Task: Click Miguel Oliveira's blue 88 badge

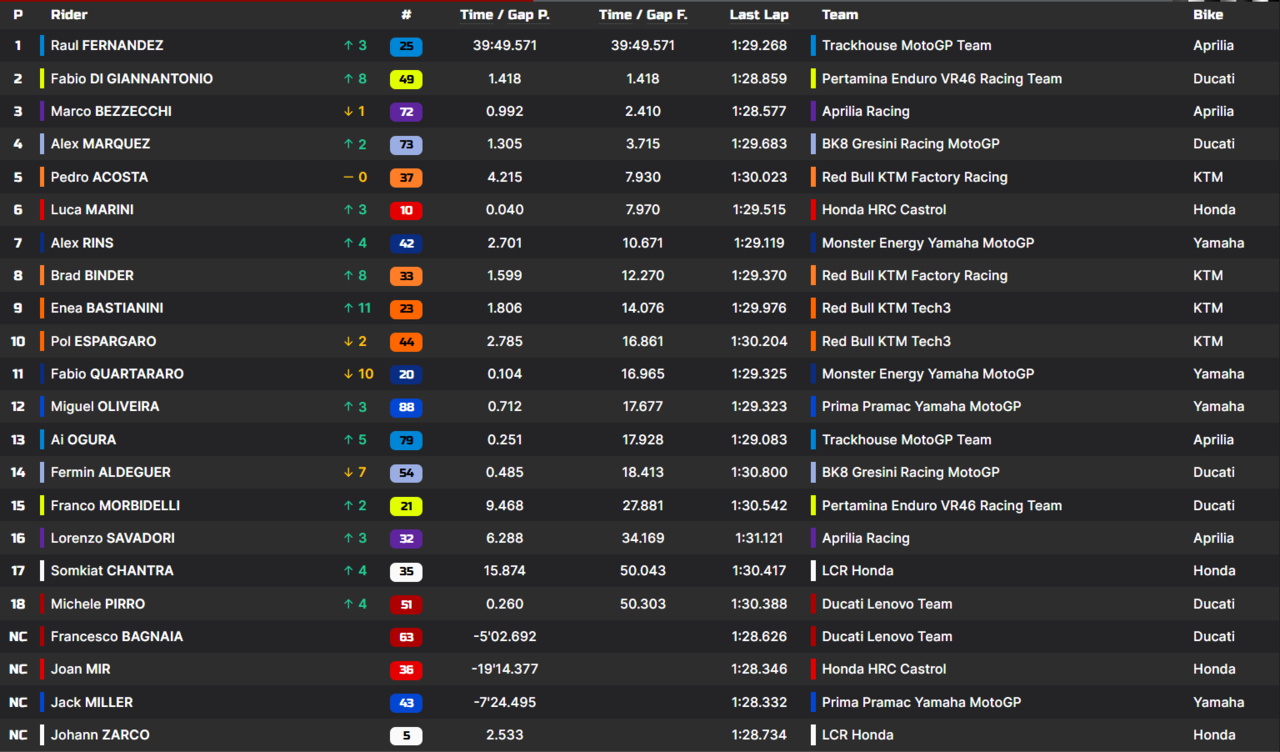Action: (406, 407)
